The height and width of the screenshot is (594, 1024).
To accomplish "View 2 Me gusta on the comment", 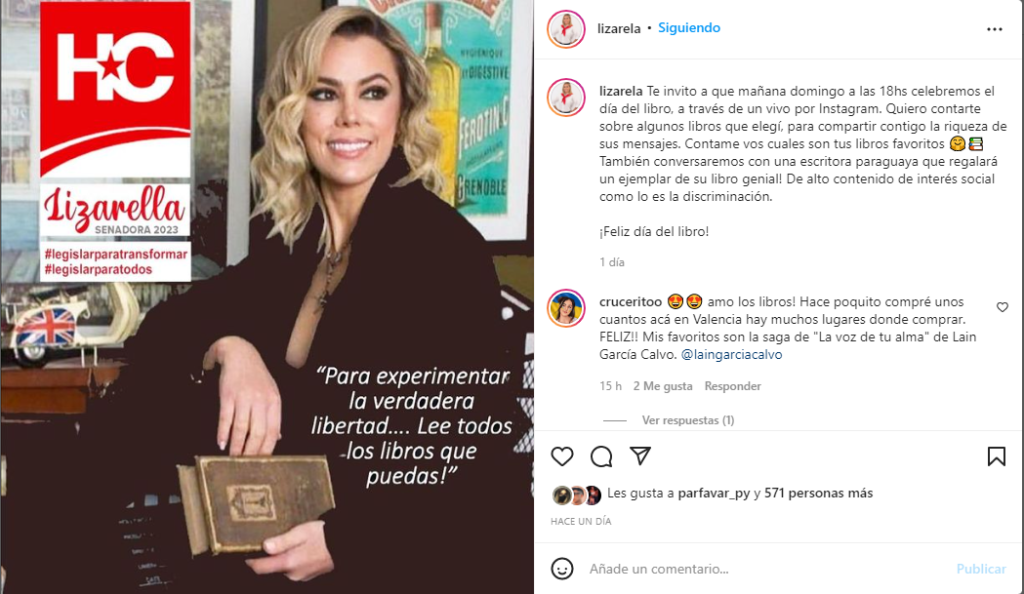I will pos(662,386).
